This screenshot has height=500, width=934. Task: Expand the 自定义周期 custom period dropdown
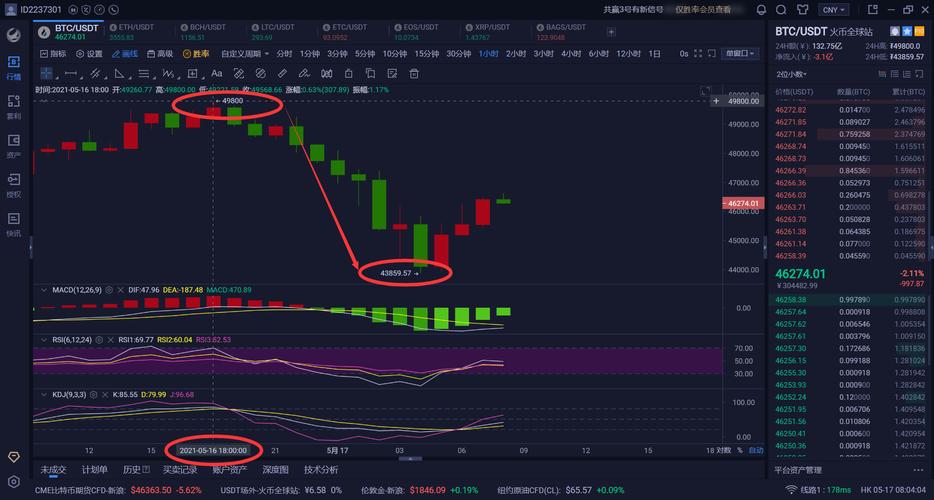(x=243, y=54)
